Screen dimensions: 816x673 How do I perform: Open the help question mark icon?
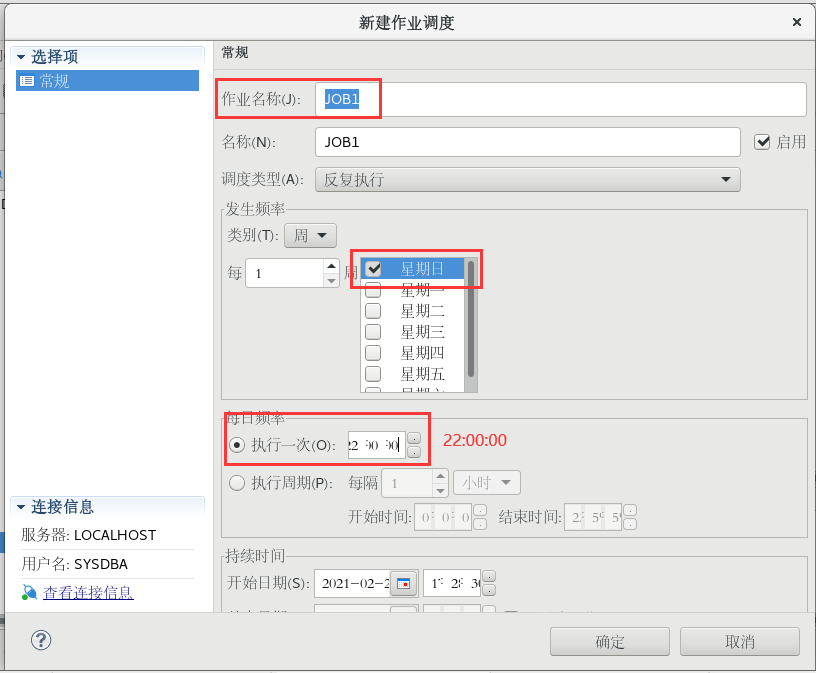[41, 640]
